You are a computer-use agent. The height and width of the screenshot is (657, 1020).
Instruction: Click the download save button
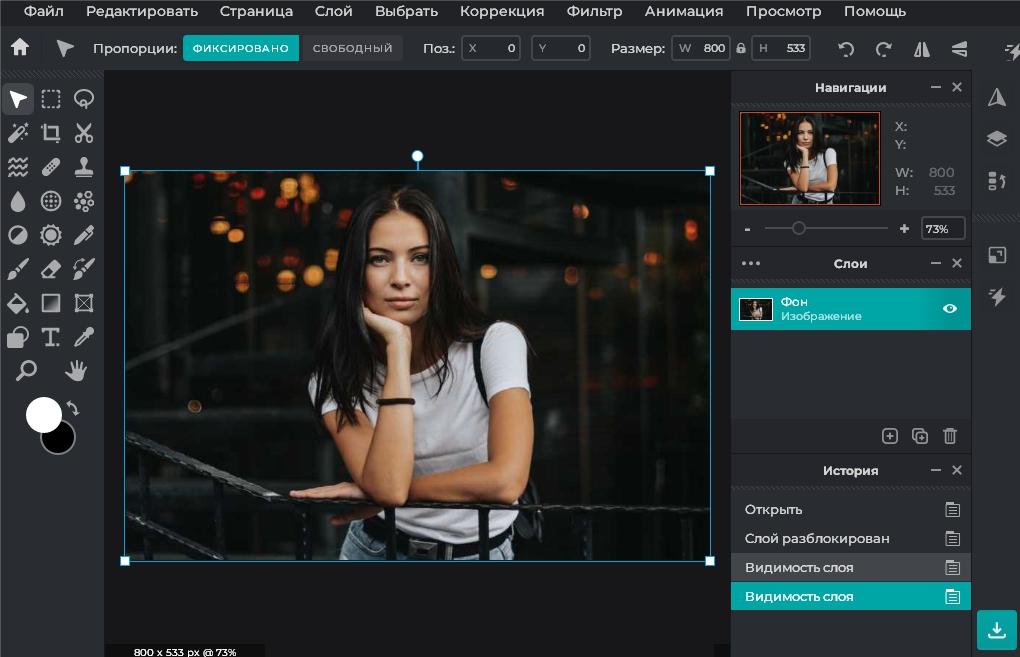coord(996,630)
